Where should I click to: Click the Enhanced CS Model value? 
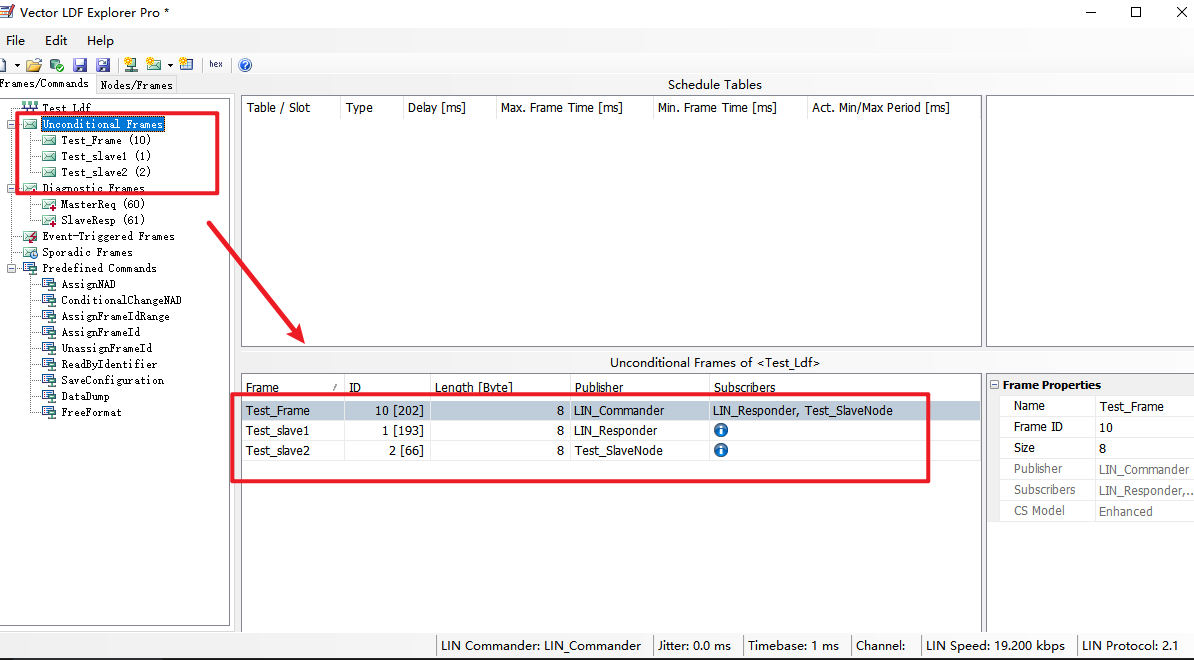point(1145,511)
